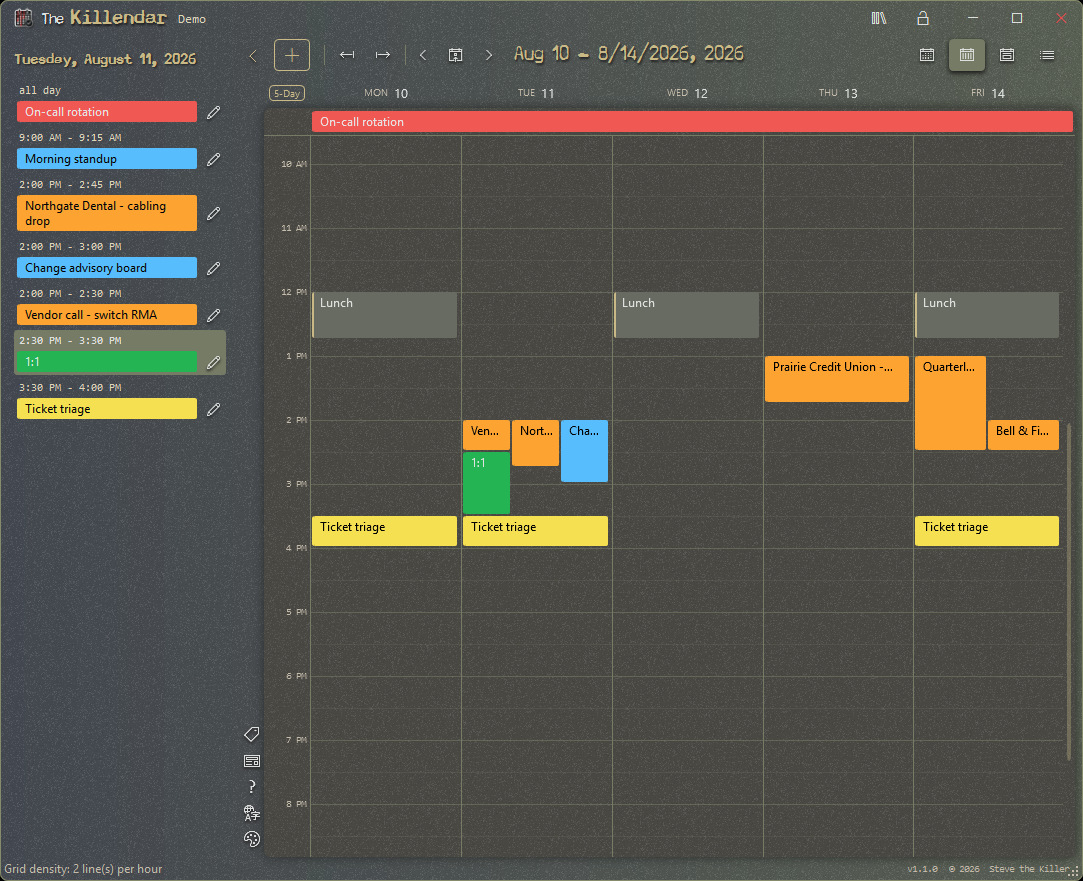Extend the range with the right bar arrow
The height and width of the screenshot is (881, 1083).
pos(383,55)
